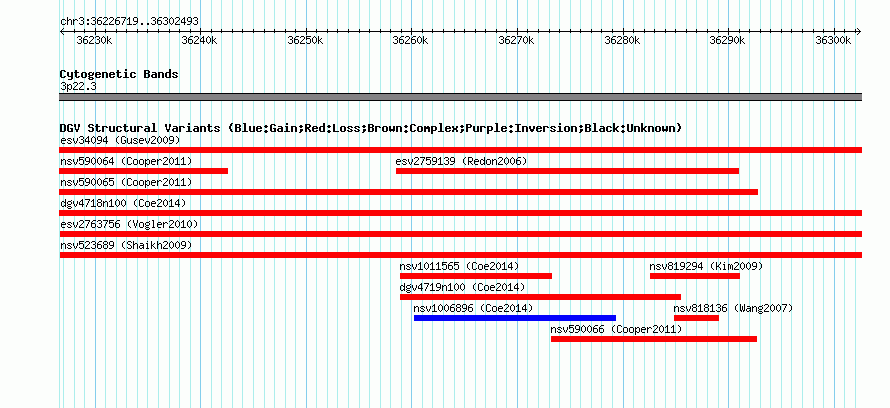The width and height of the screenshot is (890, 408).
Task: Open nsv523689 (Shaikh2009) variant label
Action: tap(126, 245)
